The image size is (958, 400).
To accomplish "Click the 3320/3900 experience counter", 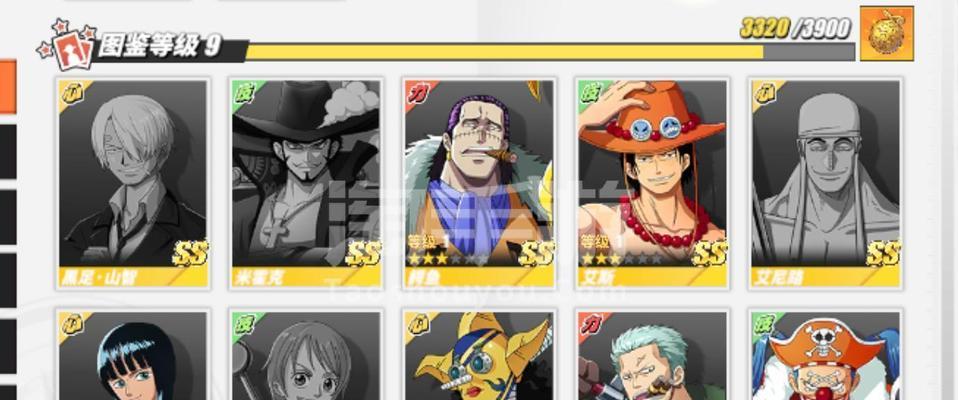I will (x=795, y=28).
